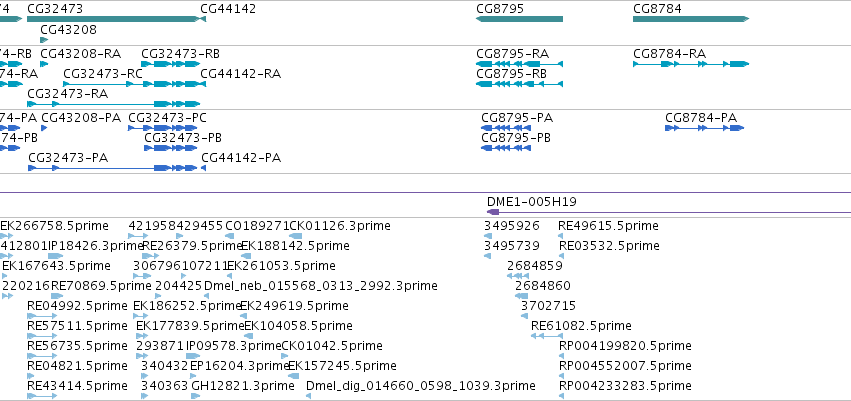Select the CG8795 gene bar

tap(519, 19)
